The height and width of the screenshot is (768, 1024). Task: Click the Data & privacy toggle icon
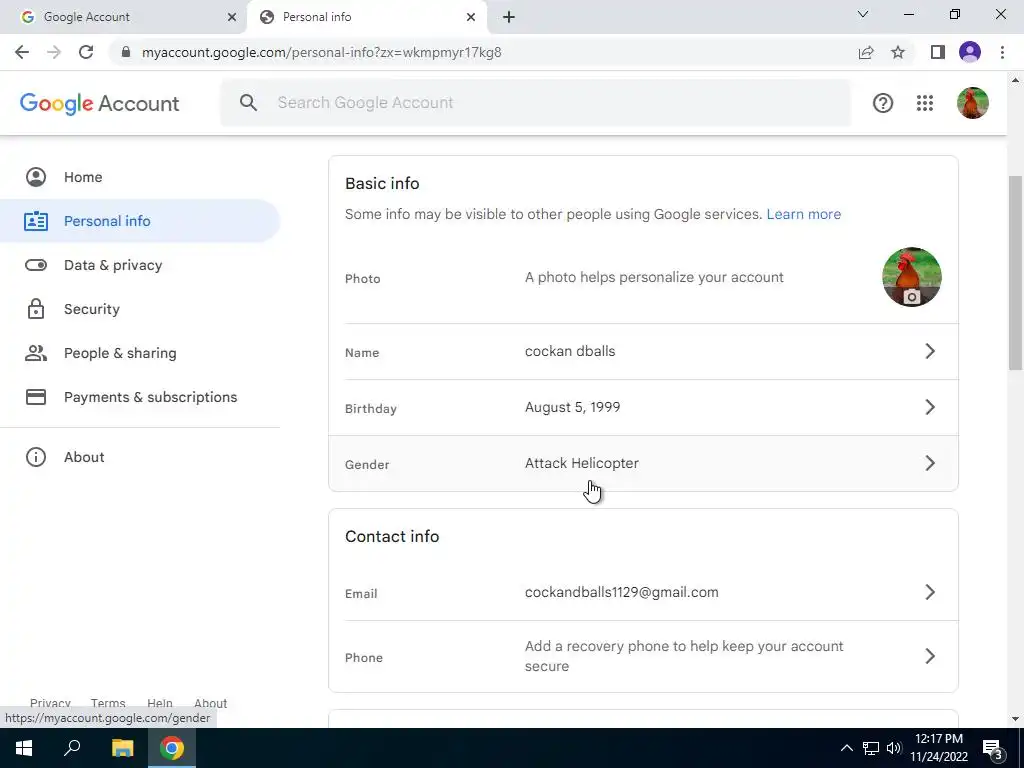pyautogui.click(x=36, y=265)
